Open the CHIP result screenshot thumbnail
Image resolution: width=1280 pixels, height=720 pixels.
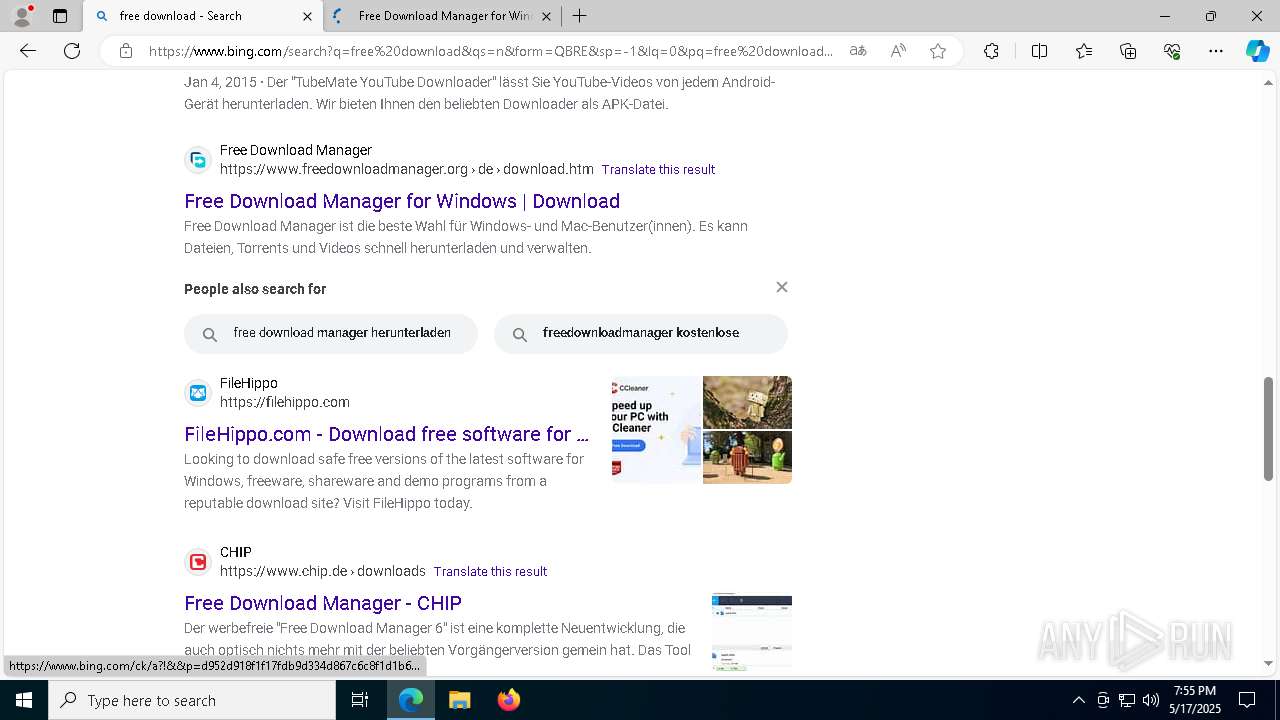(752, 632)
